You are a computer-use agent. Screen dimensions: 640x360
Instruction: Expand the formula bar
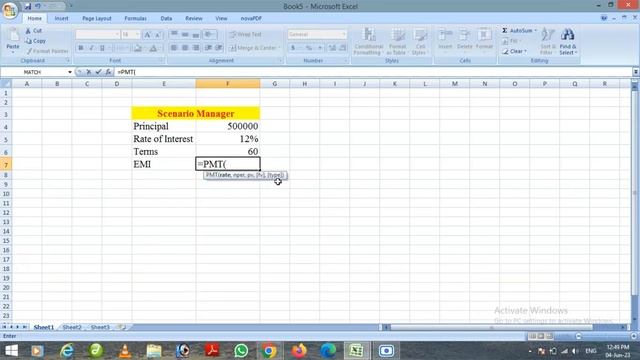tap(636, 72)
